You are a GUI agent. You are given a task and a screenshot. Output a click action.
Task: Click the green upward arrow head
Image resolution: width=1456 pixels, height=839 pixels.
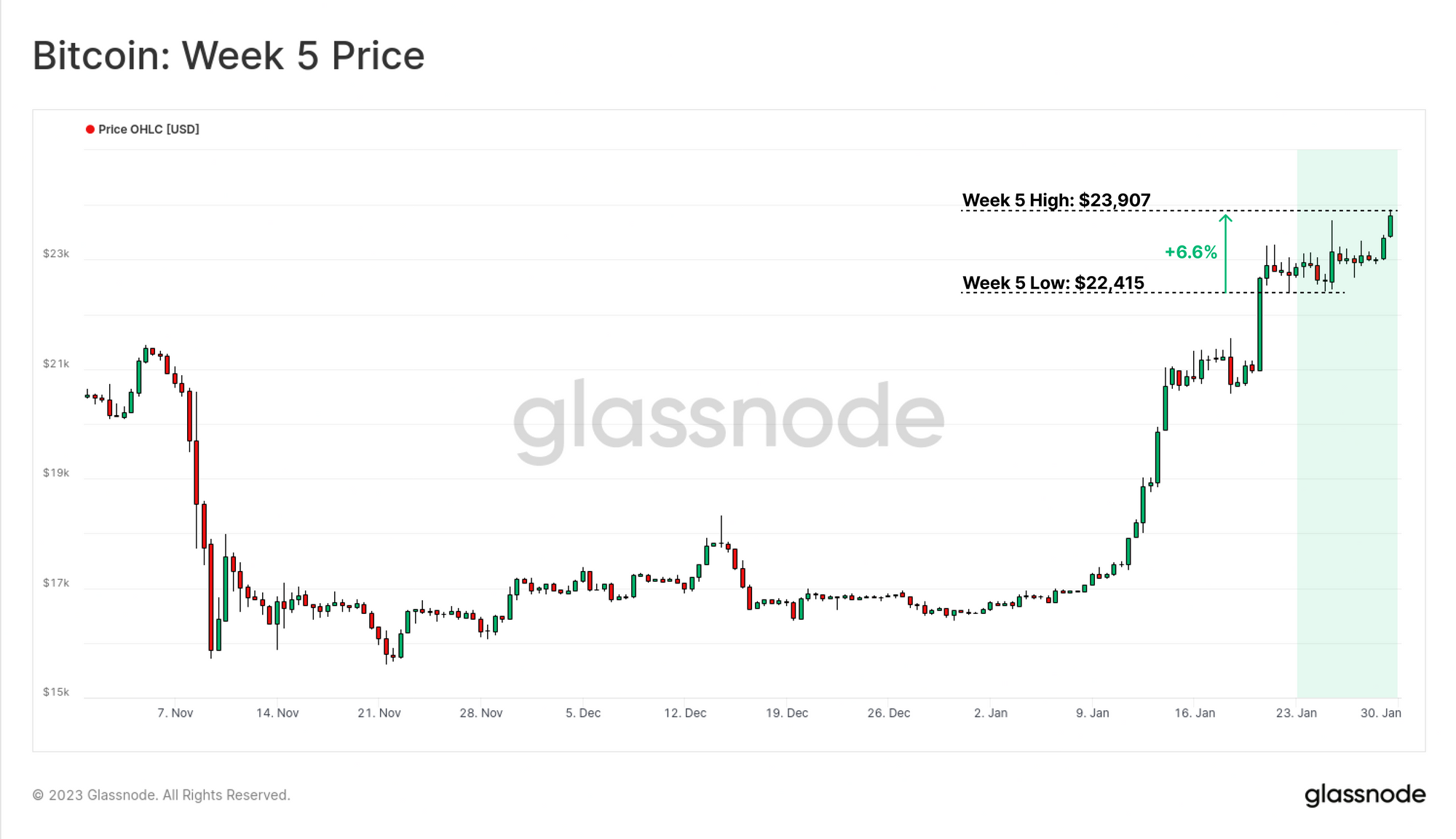point(1226,218)
